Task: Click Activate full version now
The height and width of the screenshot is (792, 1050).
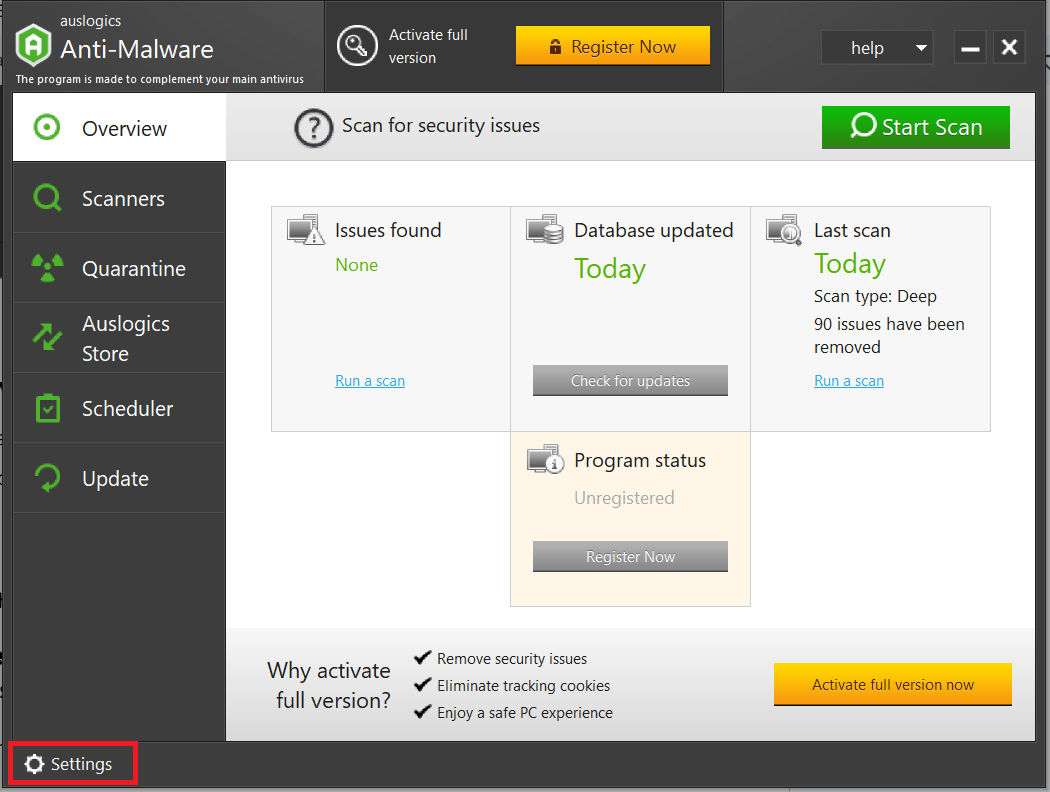Action: click(892, 684)
